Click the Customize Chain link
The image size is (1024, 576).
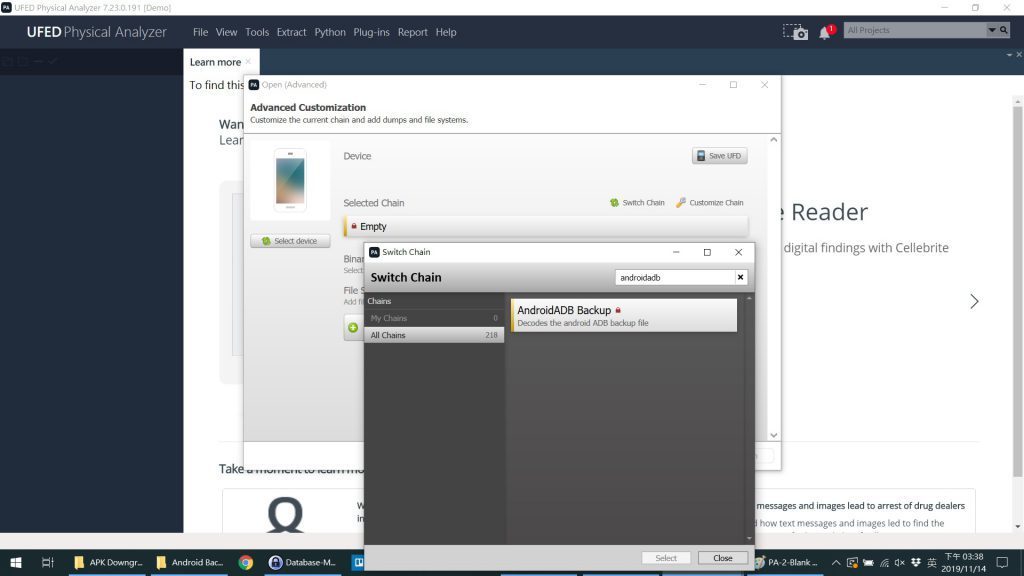(709, 203)
